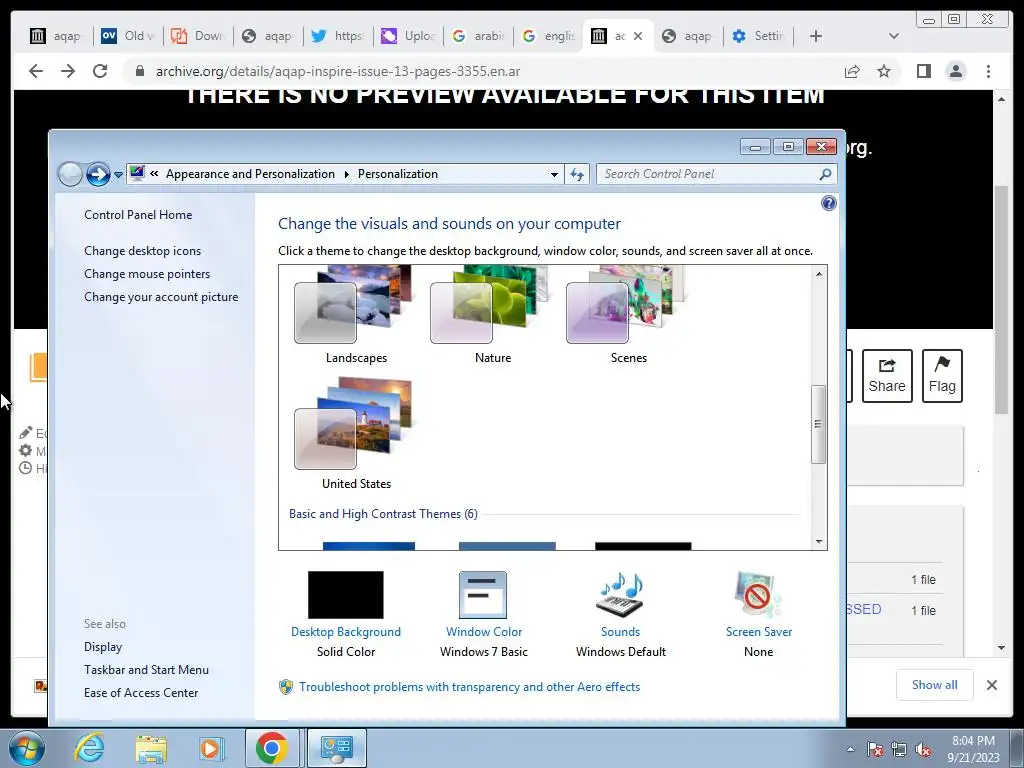Open Windows Explorer from taskbar
This screenshot has width=1024, height=768.
pyautogui.click(x=151, y=748)
